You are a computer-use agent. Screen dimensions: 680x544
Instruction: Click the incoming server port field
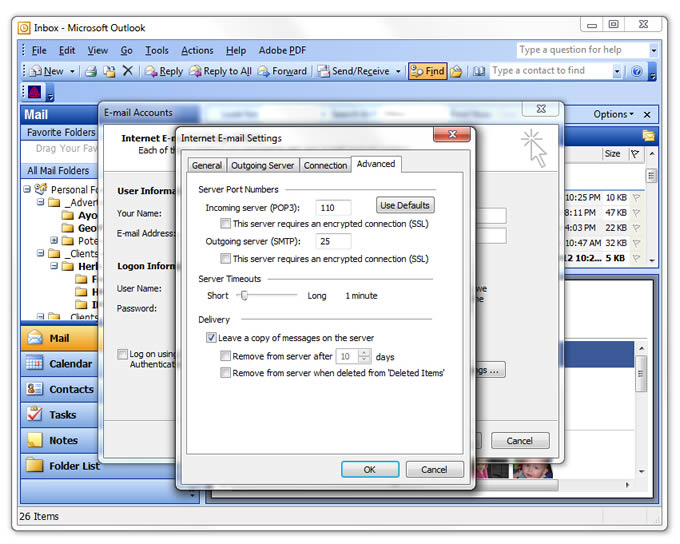click(x=333, y=207)
